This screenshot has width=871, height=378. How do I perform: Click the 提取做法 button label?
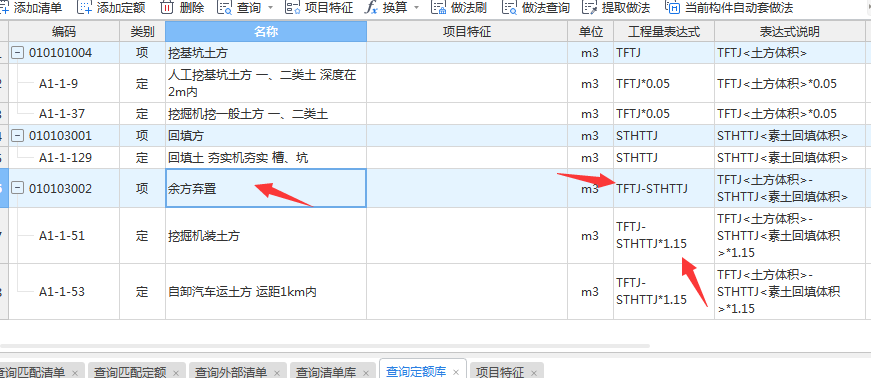tap(626, 8)
